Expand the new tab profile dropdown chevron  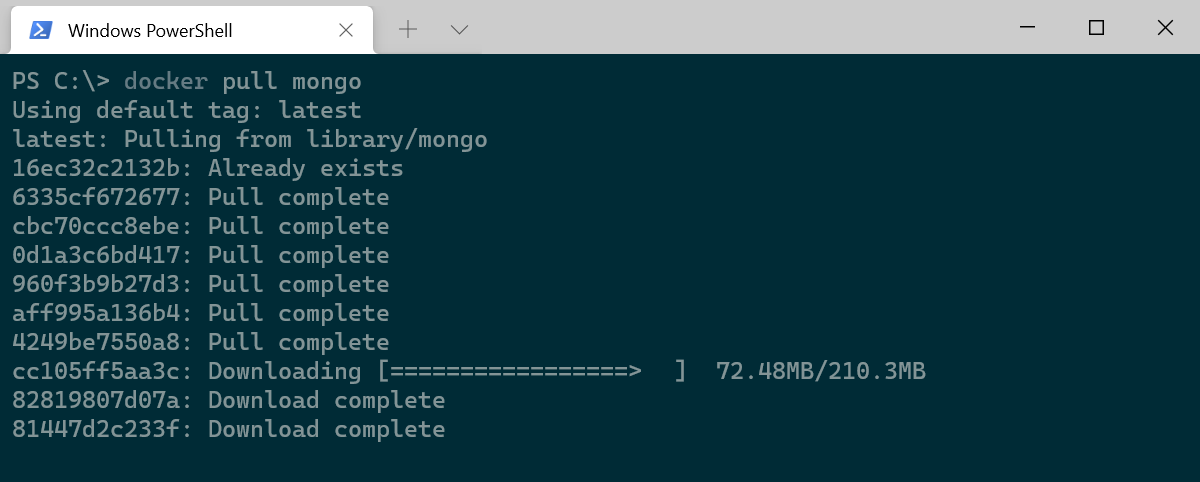pos(460,30)
